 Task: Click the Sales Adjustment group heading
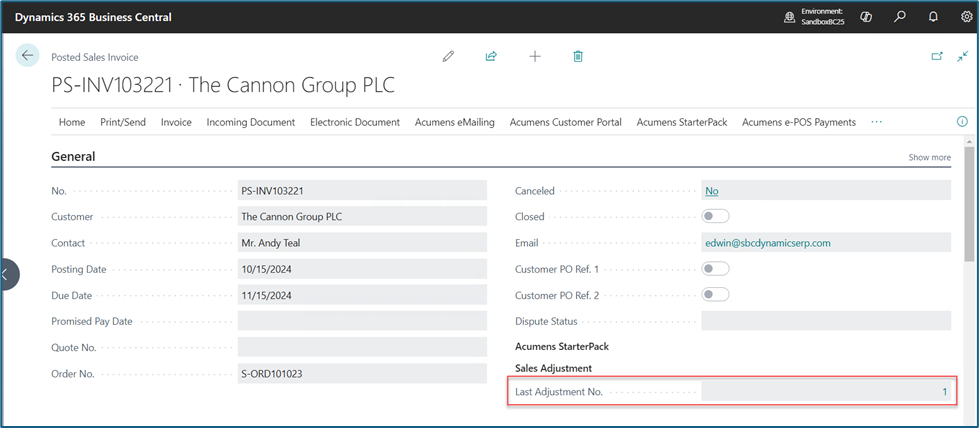553,368
